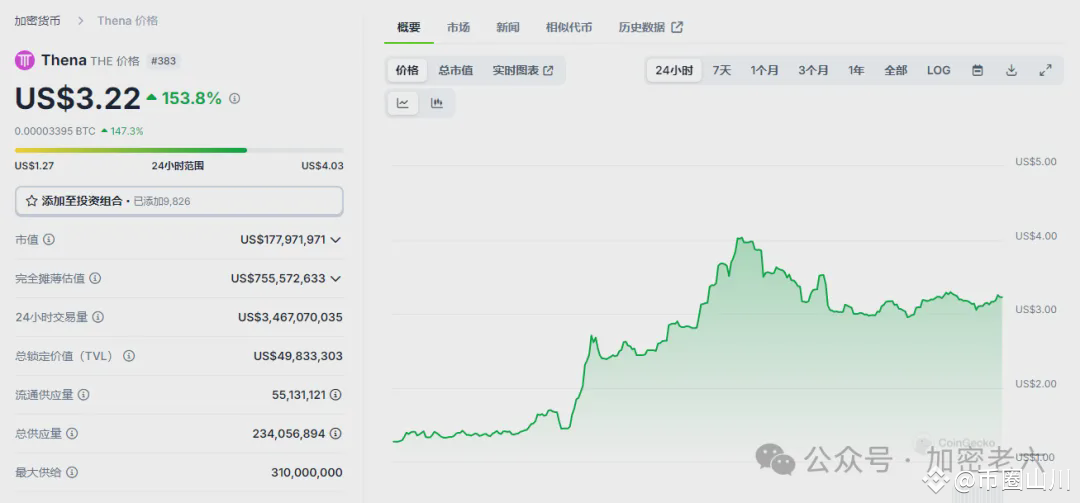The height and width of the screenshot is (503, 1080).
Task: Show info tooltip for 最大供给
Action: (72, 473)
